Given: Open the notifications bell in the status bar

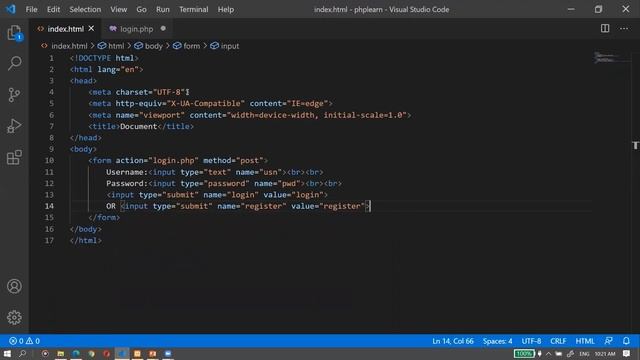Looking at the screenshot, I should [626, 341].
